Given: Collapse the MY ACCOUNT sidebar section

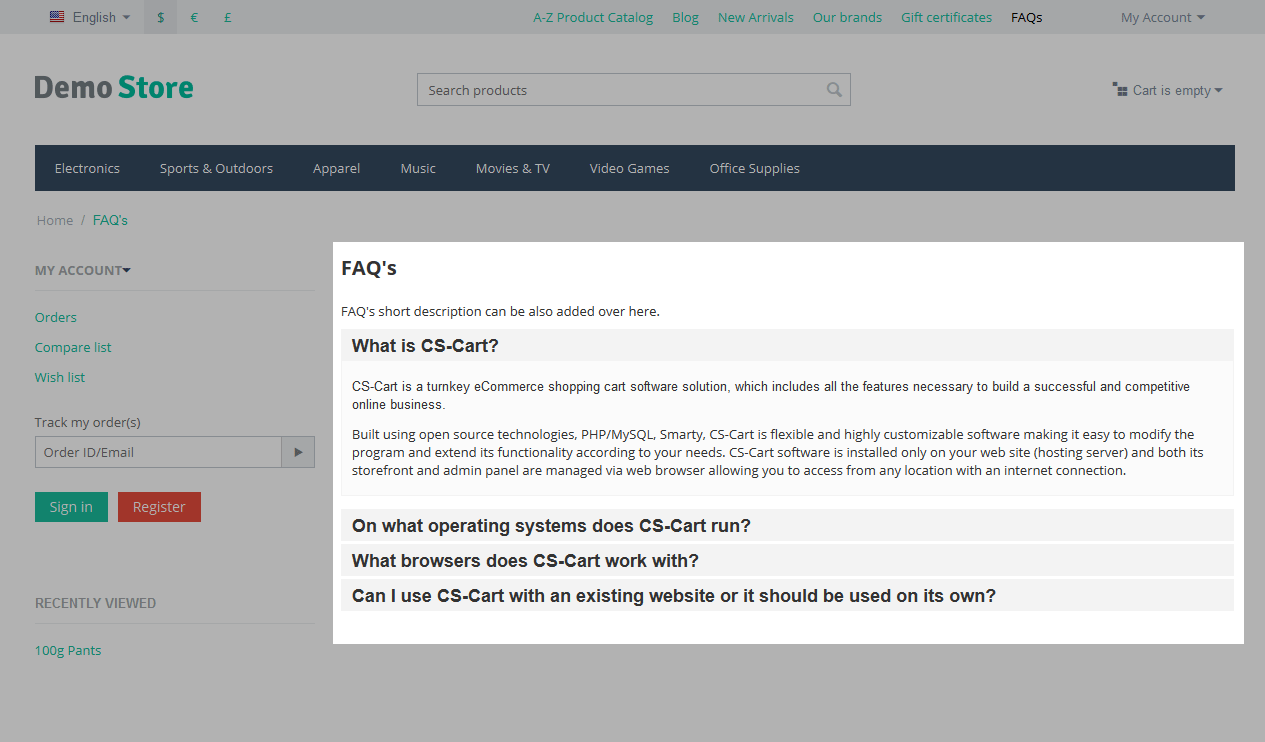Looking at the screenshot, I should 83,270.
